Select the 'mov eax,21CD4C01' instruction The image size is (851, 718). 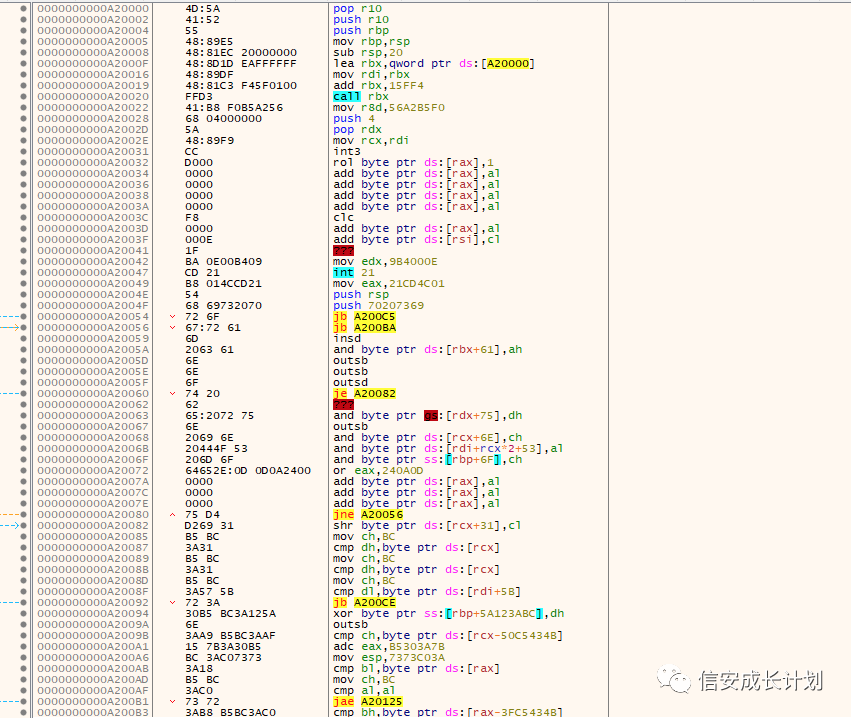click(x=389, y=283)
